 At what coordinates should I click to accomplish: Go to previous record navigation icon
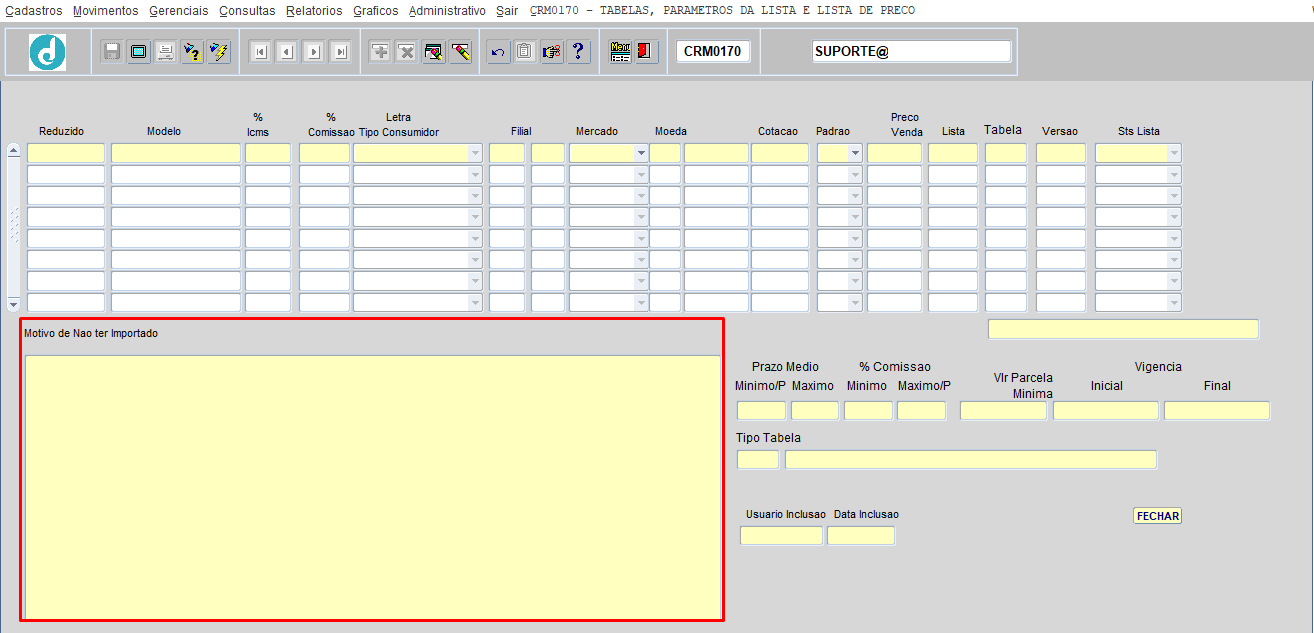click(x=286, y=52)
